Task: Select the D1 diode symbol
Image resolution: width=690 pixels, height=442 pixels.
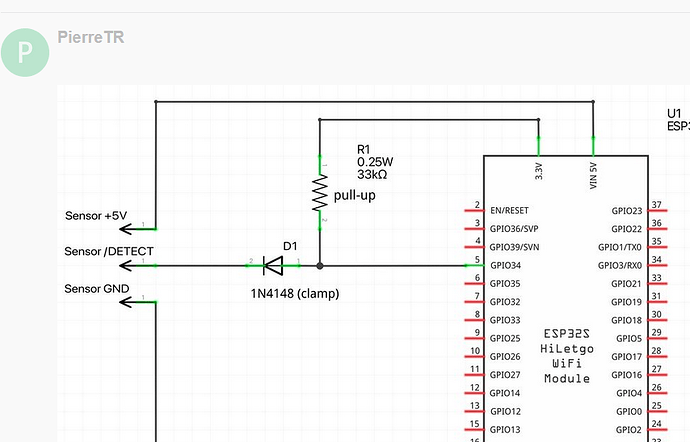Action: coord(273,265)
